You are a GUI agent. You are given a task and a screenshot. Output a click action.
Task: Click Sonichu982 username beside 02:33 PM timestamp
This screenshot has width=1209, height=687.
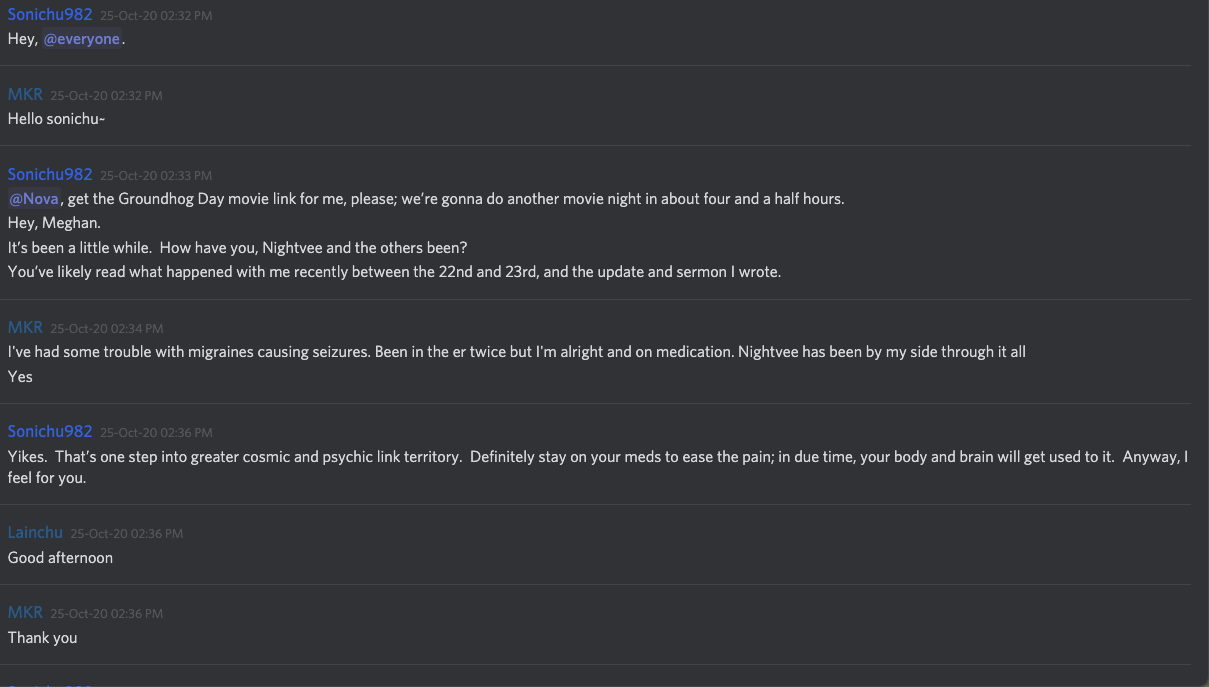(50, 174)
